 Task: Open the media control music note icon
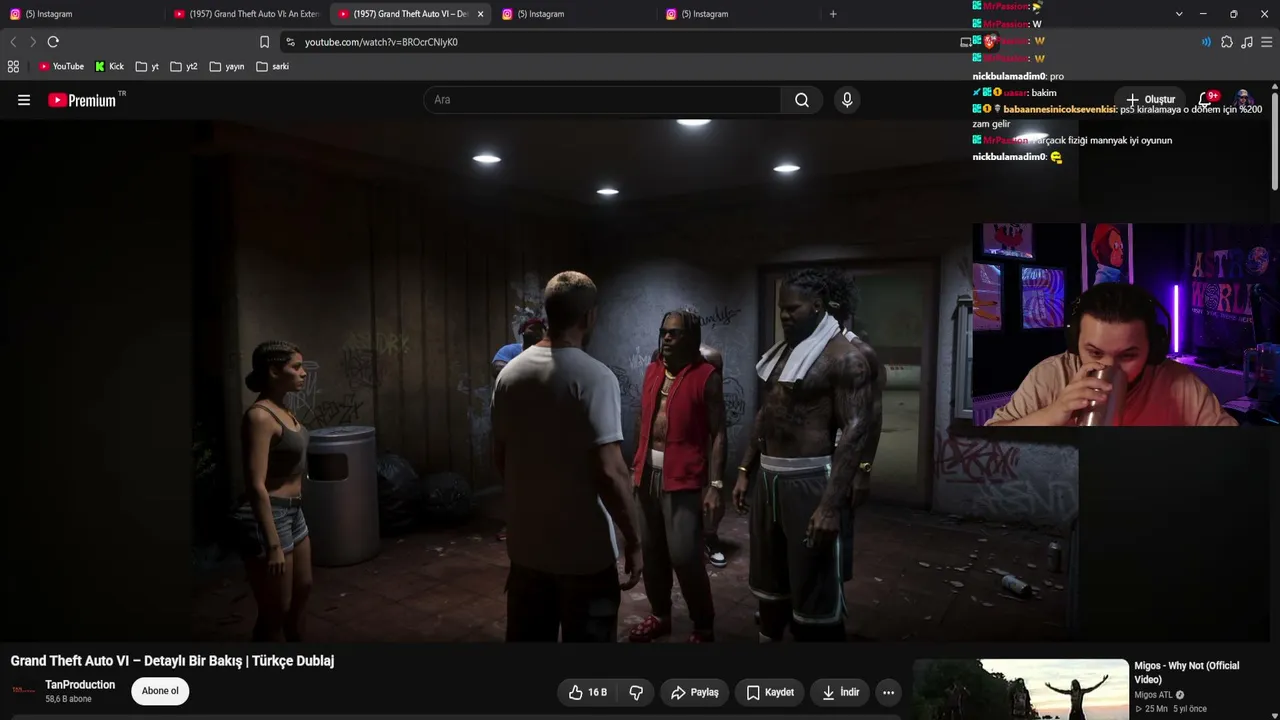[x=1247, y=42]
